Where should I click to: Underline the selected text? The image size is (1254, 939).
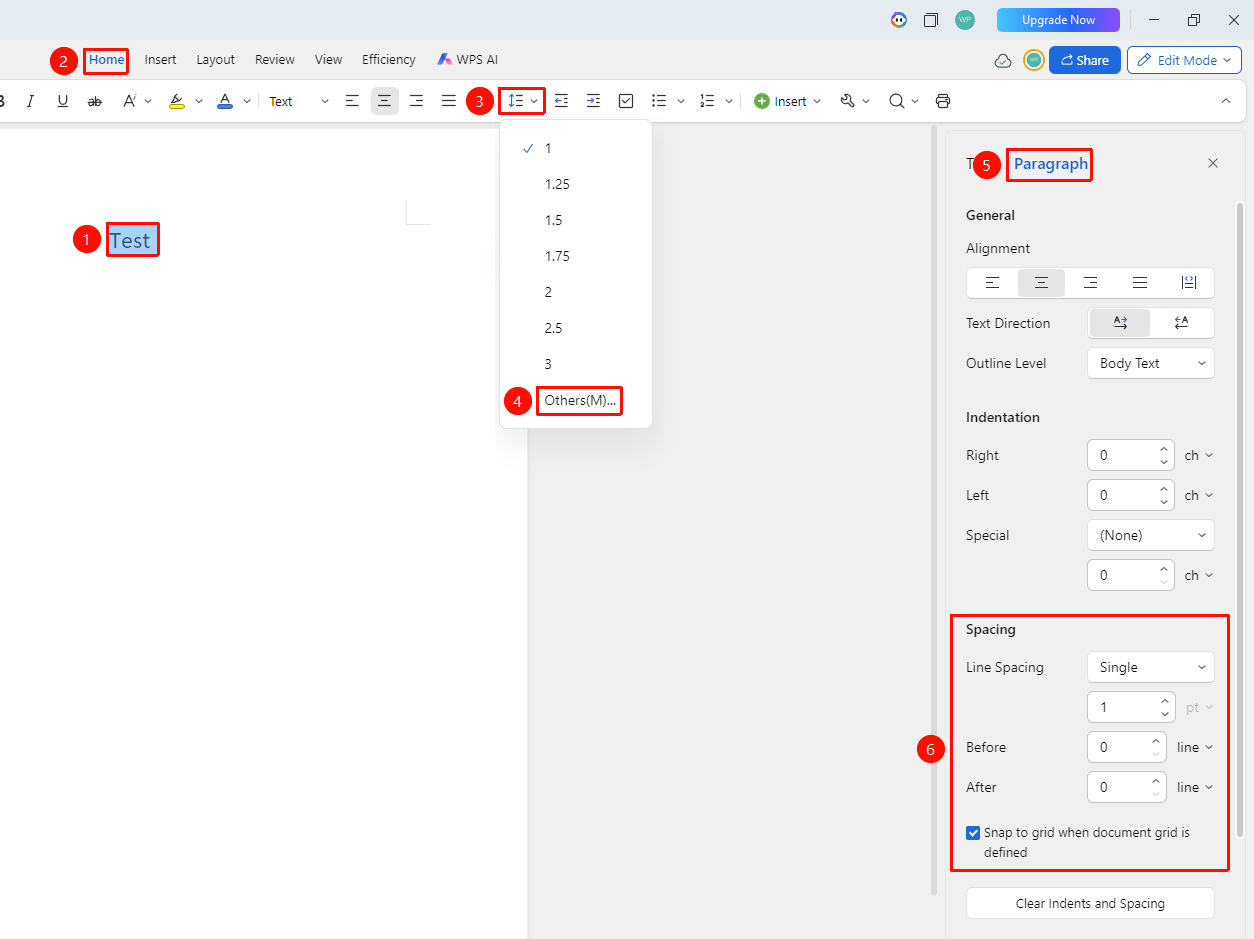click(x=63, y=101)
